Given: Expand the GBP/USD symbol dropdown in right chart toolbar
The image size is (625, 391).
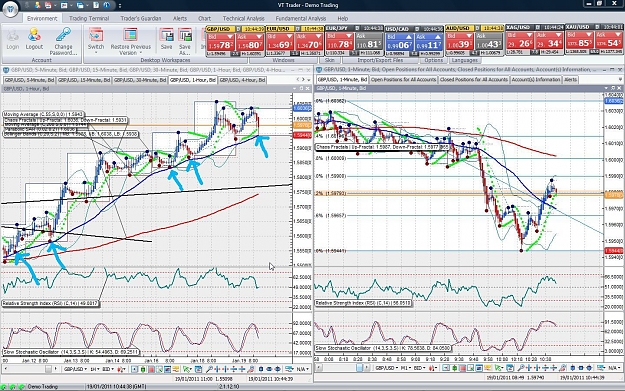Looking at the screenshot, I should tap(397, 369).
